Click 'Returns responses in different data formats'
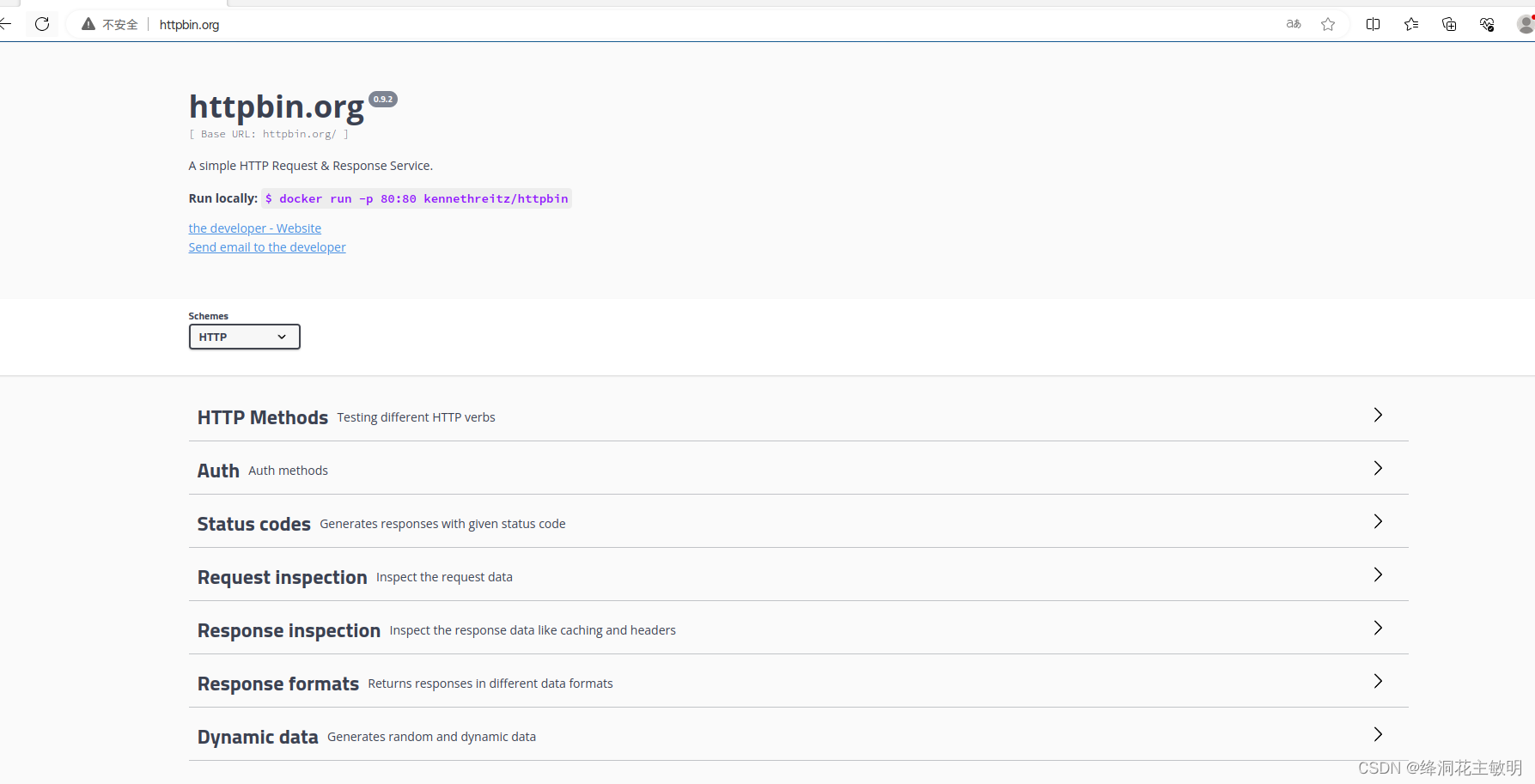1535x784 pixels. 490,684
